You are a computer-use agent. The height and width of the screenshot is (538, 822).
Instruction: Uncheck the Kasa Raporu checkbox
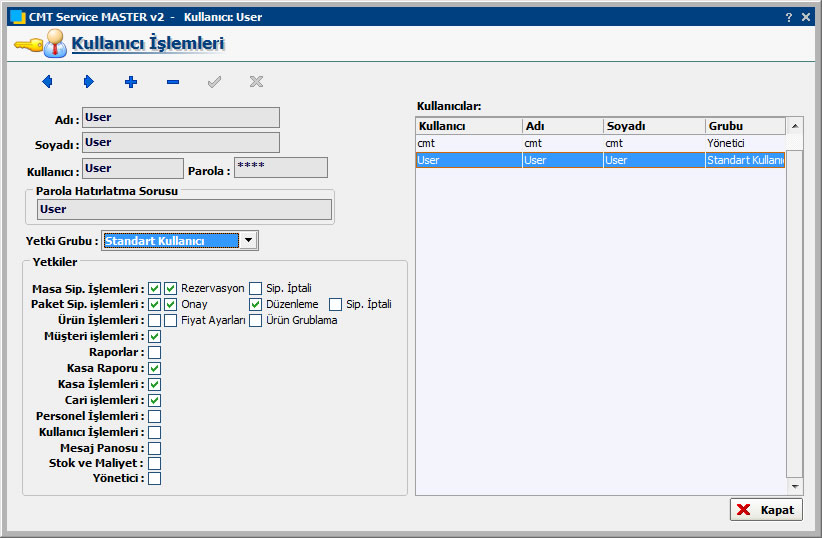155,368
